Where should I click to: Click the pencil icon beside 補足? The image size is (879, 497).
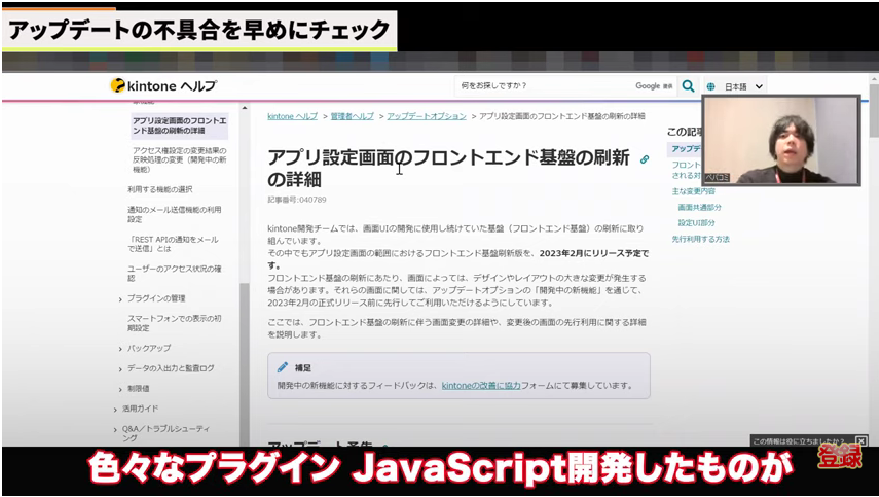(283, 367)
